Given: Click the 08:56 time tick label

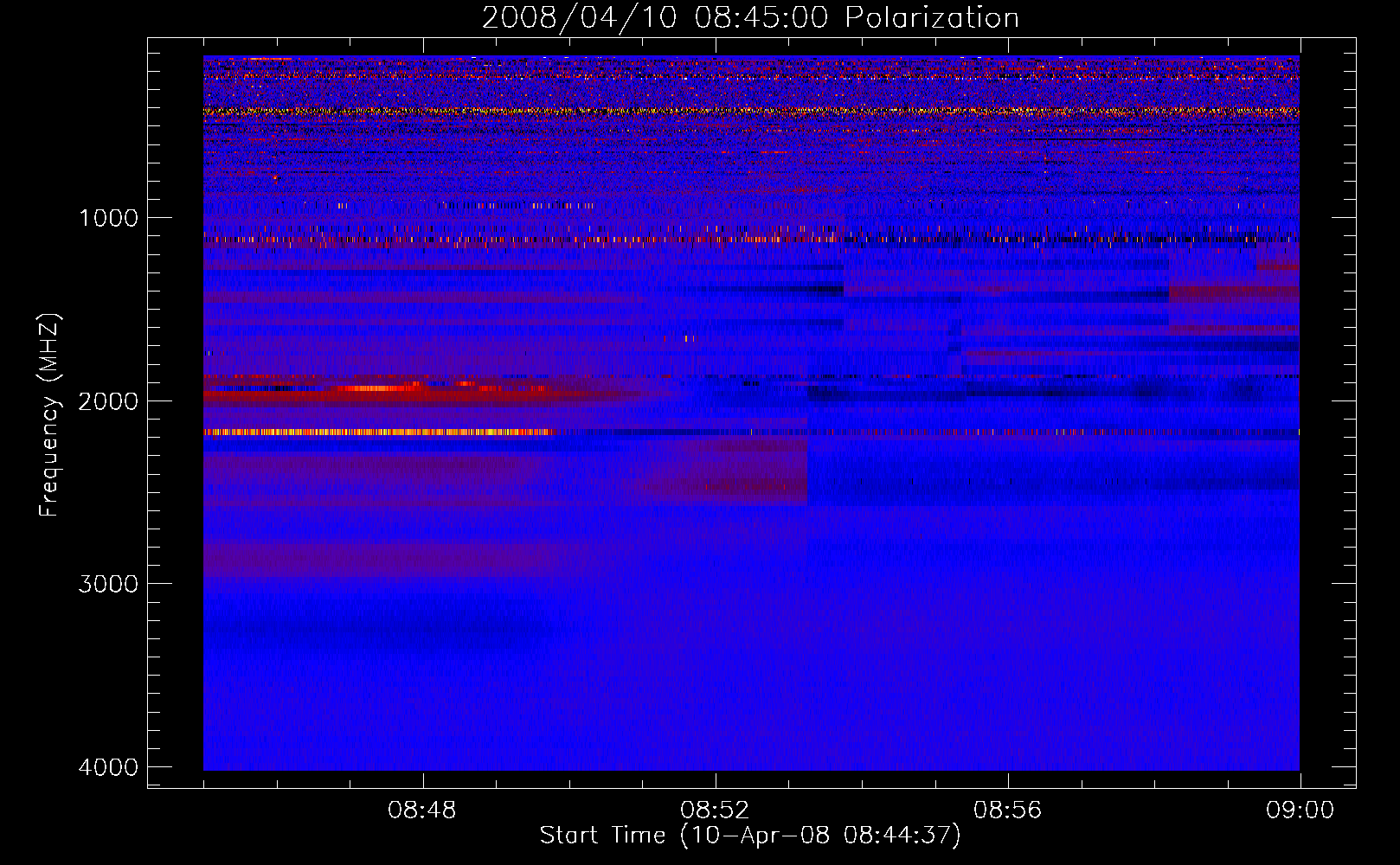Looking at the screenshot, I should click(1008, 811).
